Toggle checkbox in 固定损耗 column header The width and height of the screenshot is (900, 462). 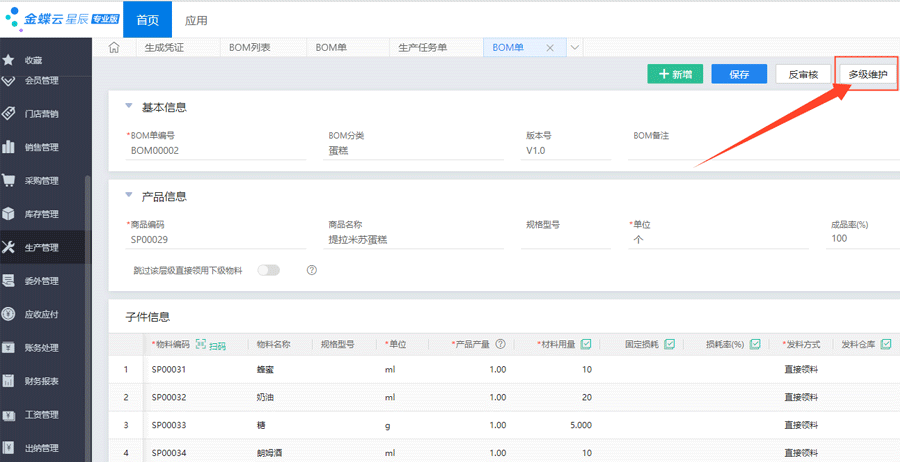point(670,344)
